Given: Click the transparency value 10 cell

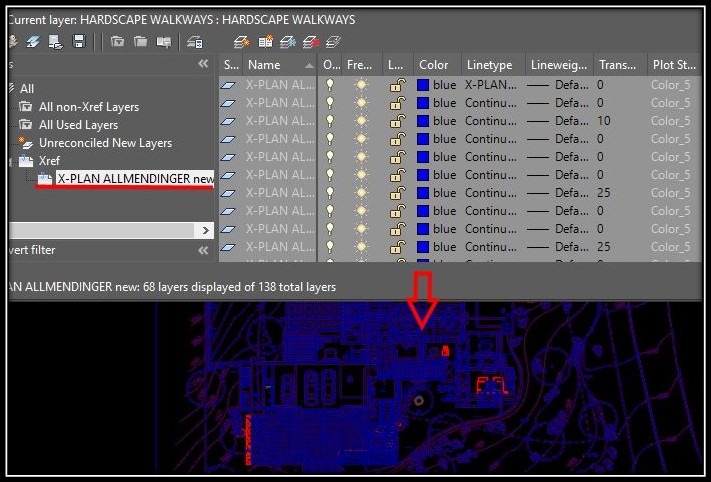Looking at the screenshot, I should tap(604, 121).
